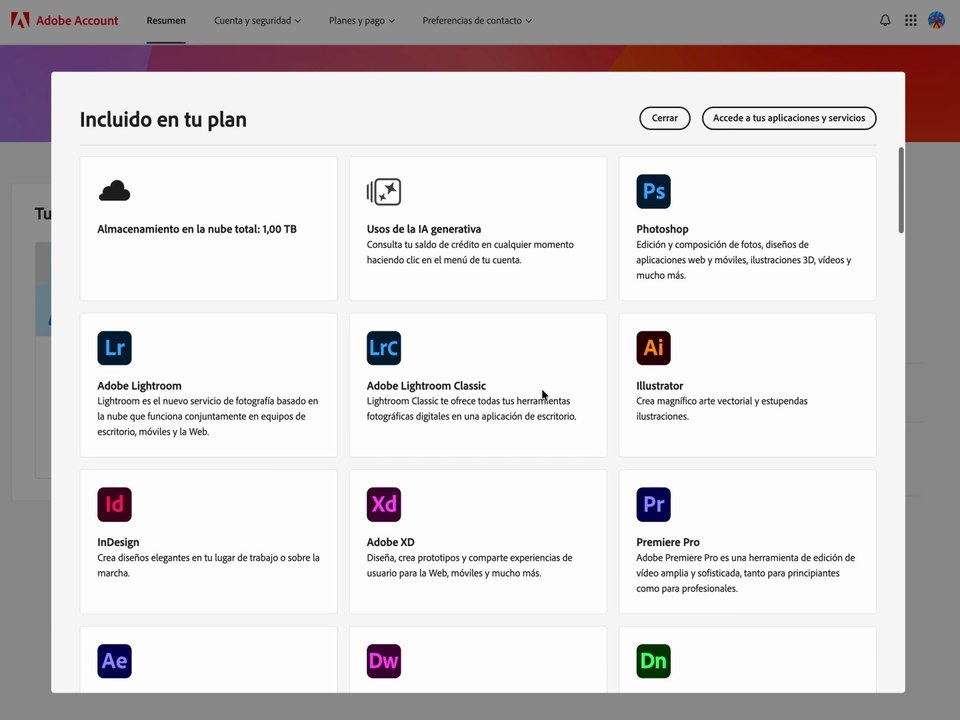Image resolution: width=960 pixels, height=720 pixels.
Task: Click the Photoshop title text
Action: [x=662, y=229]
